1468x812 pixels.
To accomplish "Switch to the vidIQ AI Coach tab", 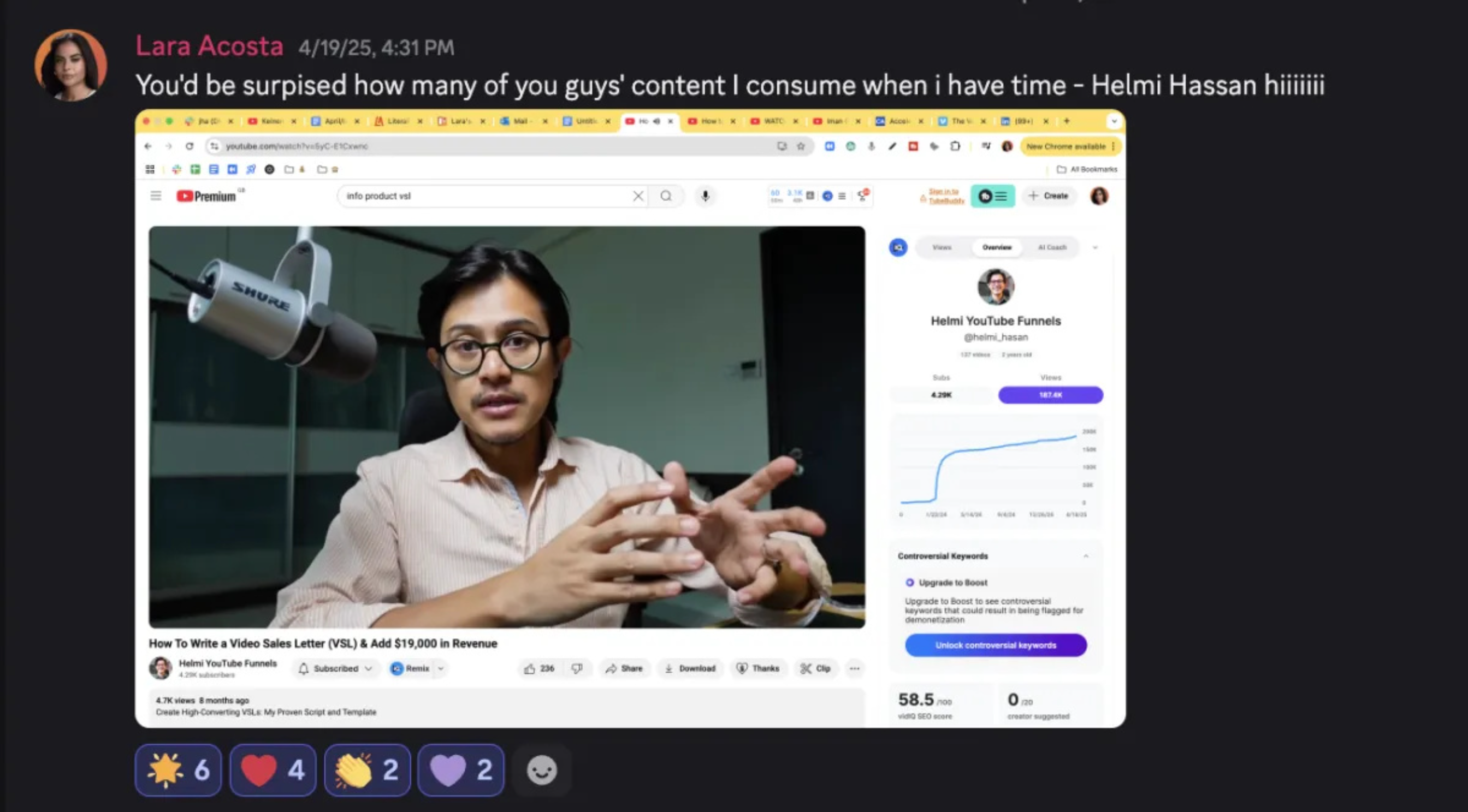I will click(x=1052, y=247).
